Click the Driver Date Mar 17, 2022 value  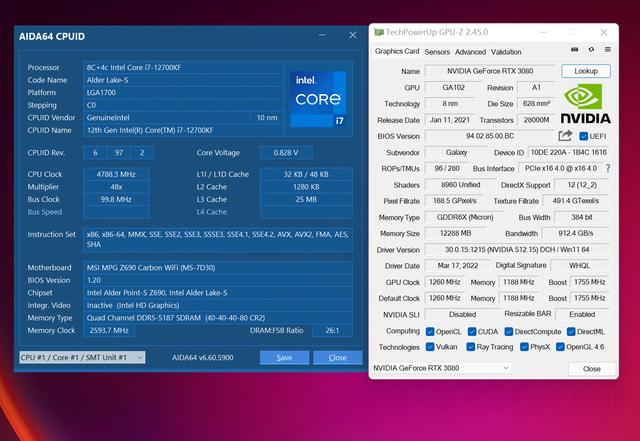pyautogui.click(x=458, y=265)
